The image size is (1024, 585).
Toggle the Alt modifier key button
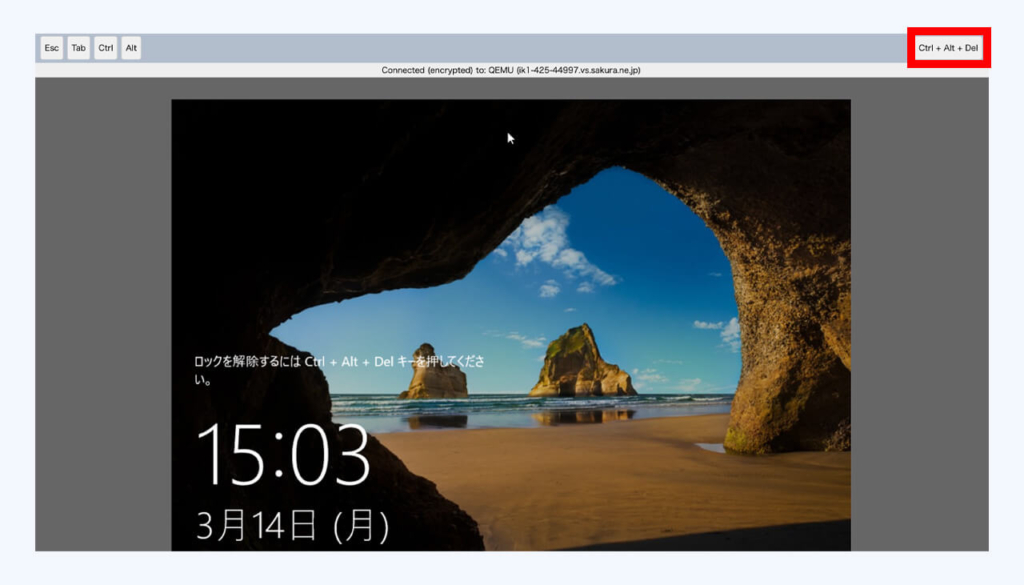click(x=131, y=48)
